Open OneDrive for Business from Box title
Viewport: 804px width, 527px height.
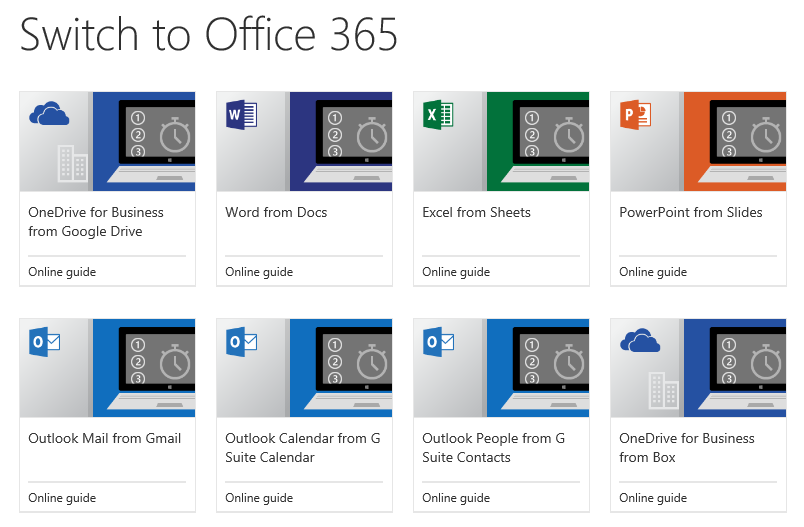[687, 448]
